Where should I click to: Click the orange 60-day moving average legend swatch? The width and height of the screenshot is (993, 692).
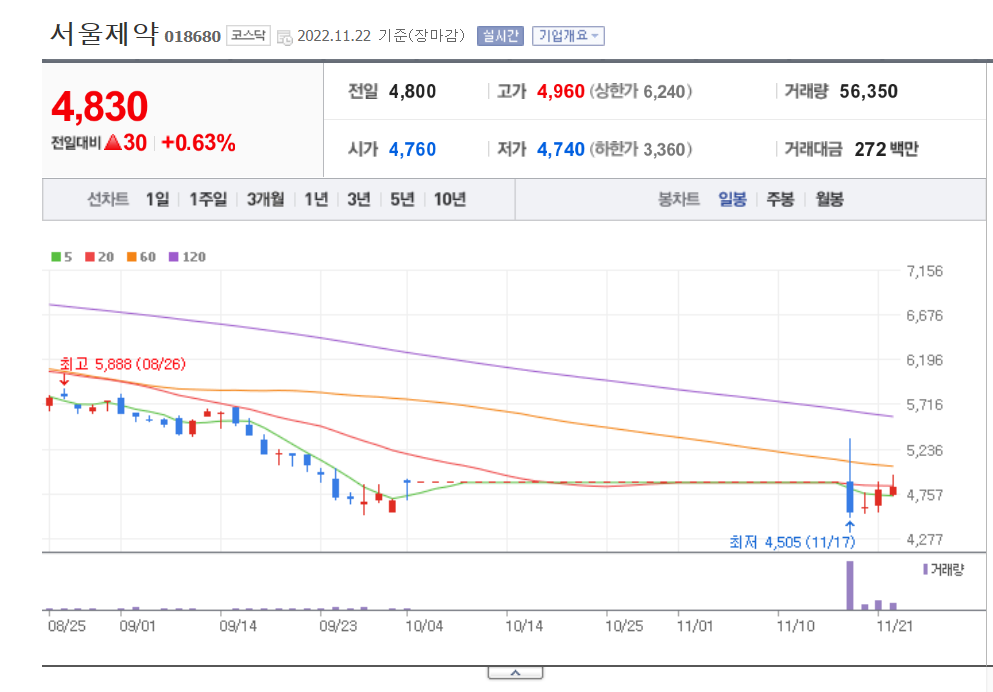(132, 256)
